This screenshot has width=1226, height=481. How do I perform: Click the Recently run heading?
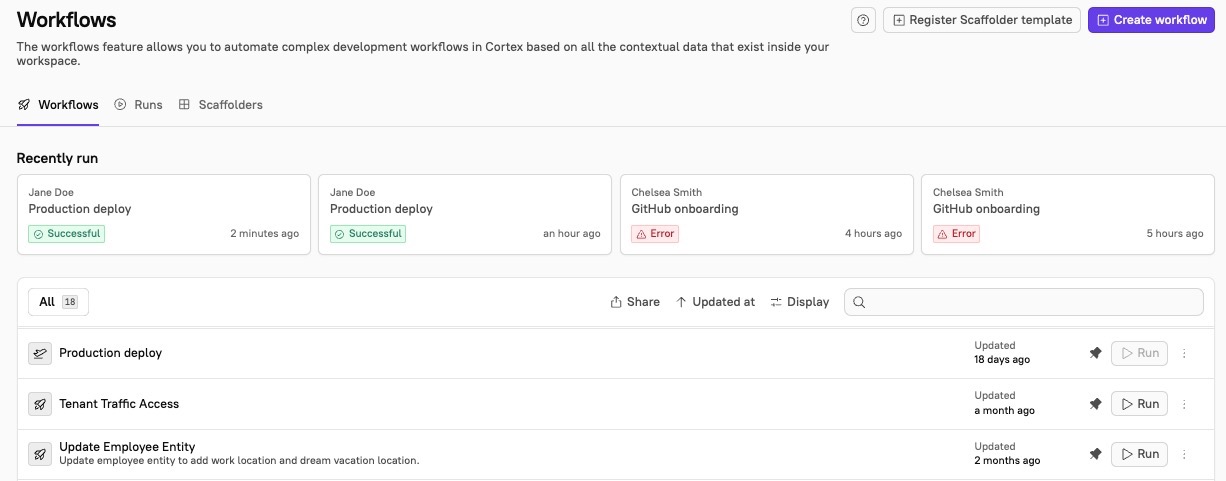click(57, 158)
